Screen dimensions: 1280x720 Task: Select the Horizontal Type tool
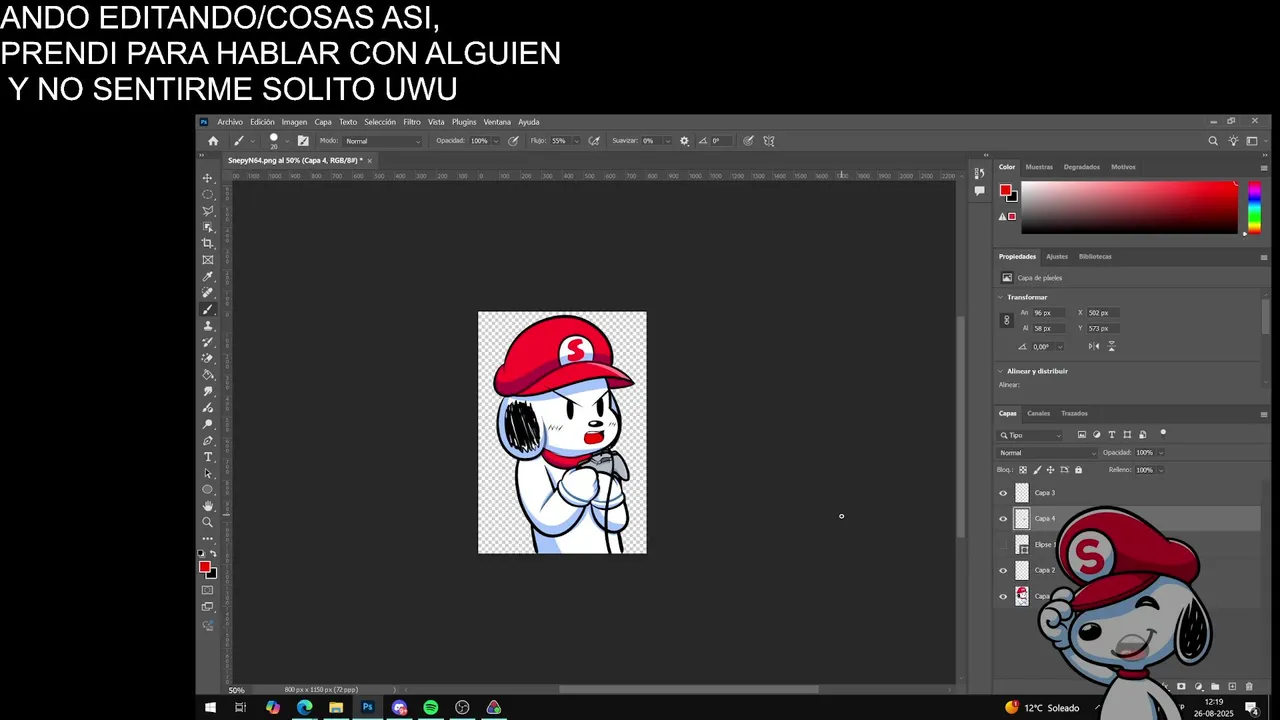(x=208, y=457)
